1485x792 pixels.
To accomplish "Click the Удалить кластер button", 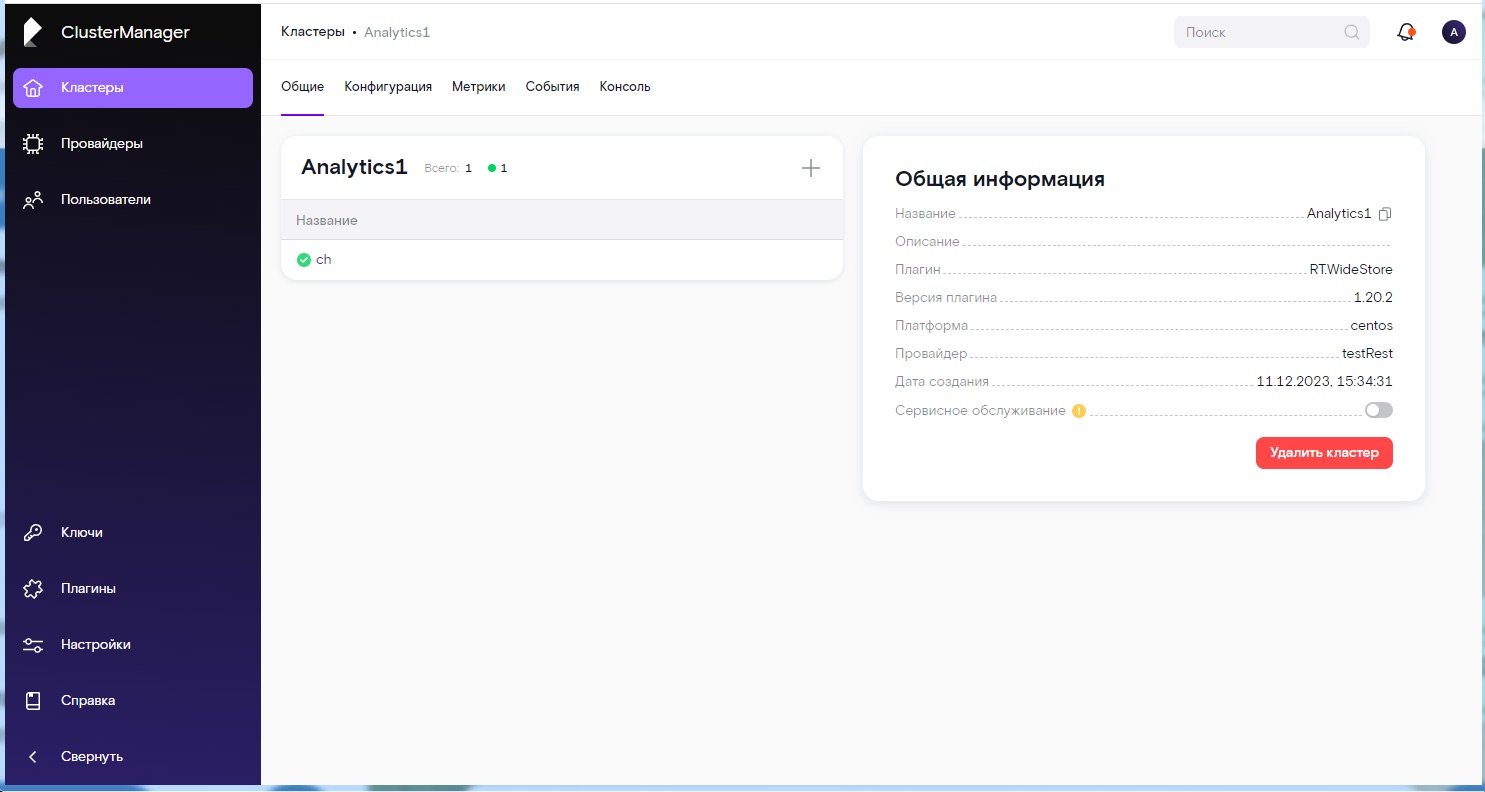I will (1324, 453).
